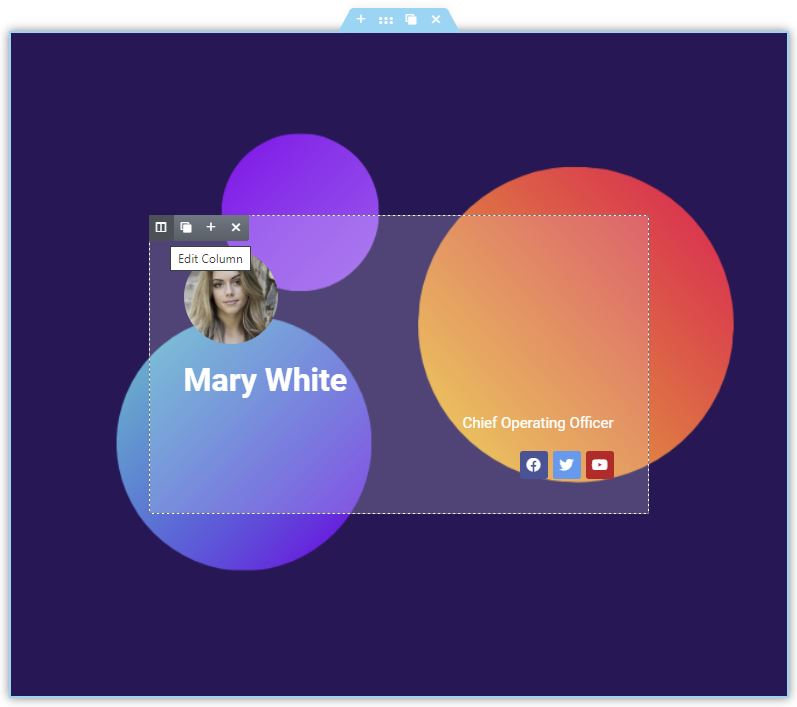Delete the column with the toolbar X
This screenshot has height=707, width=797.
(236, 227)
